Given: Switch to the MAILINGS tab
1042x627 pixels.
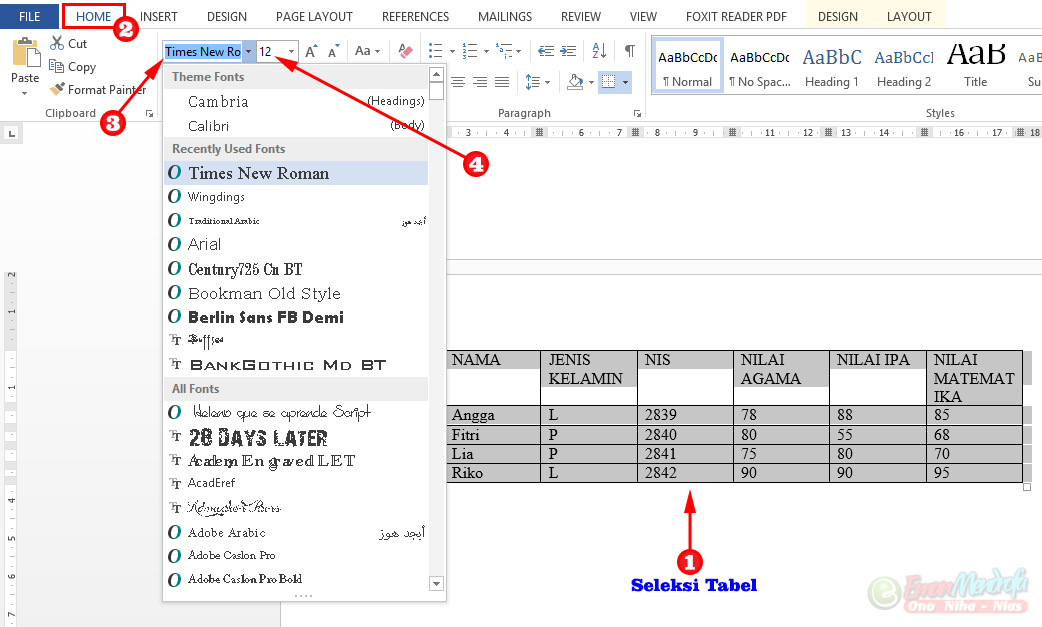Looking at the screenshot, I should tap(505, 17).
